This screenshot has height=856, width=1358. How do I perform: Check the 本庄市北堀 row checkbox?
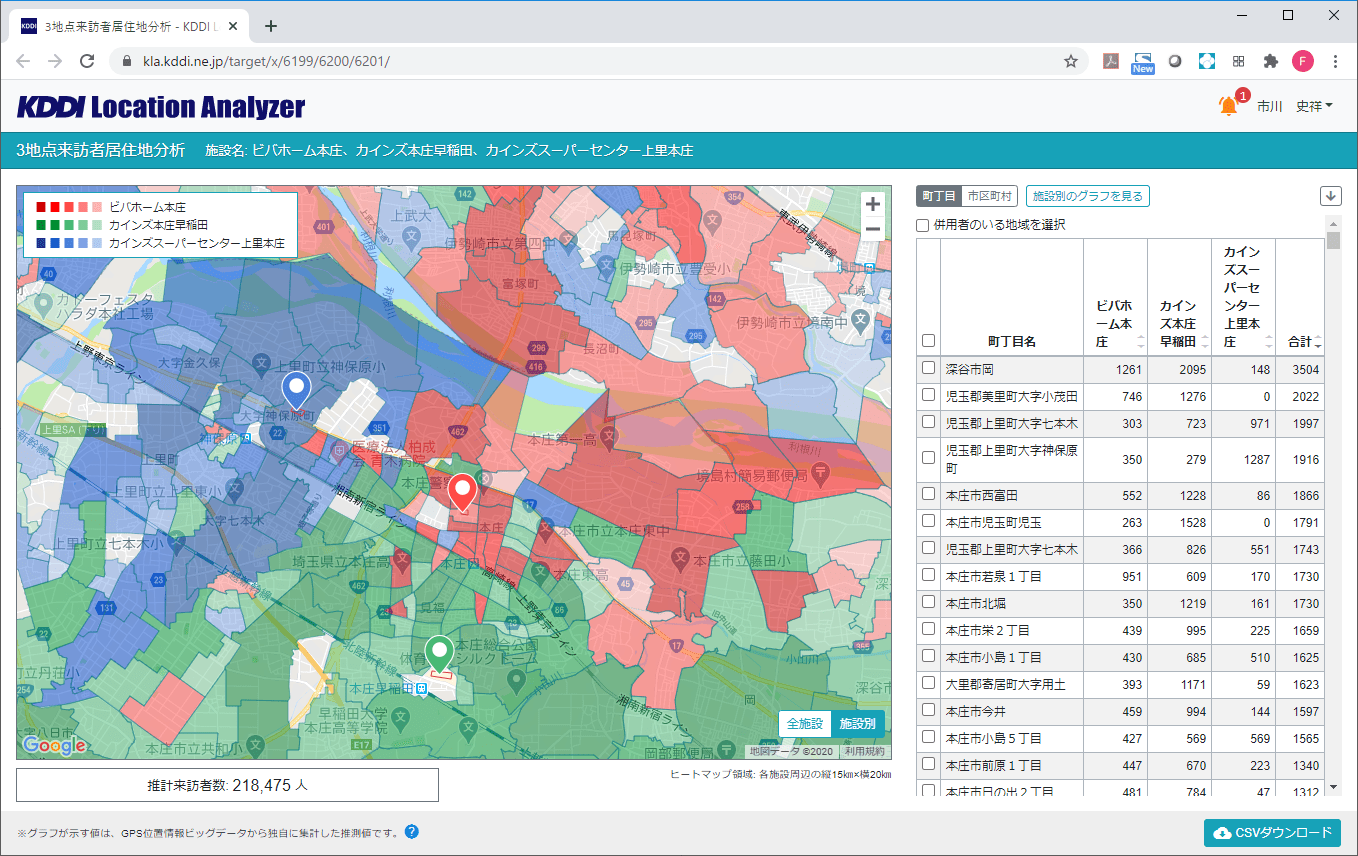[929, 602]
